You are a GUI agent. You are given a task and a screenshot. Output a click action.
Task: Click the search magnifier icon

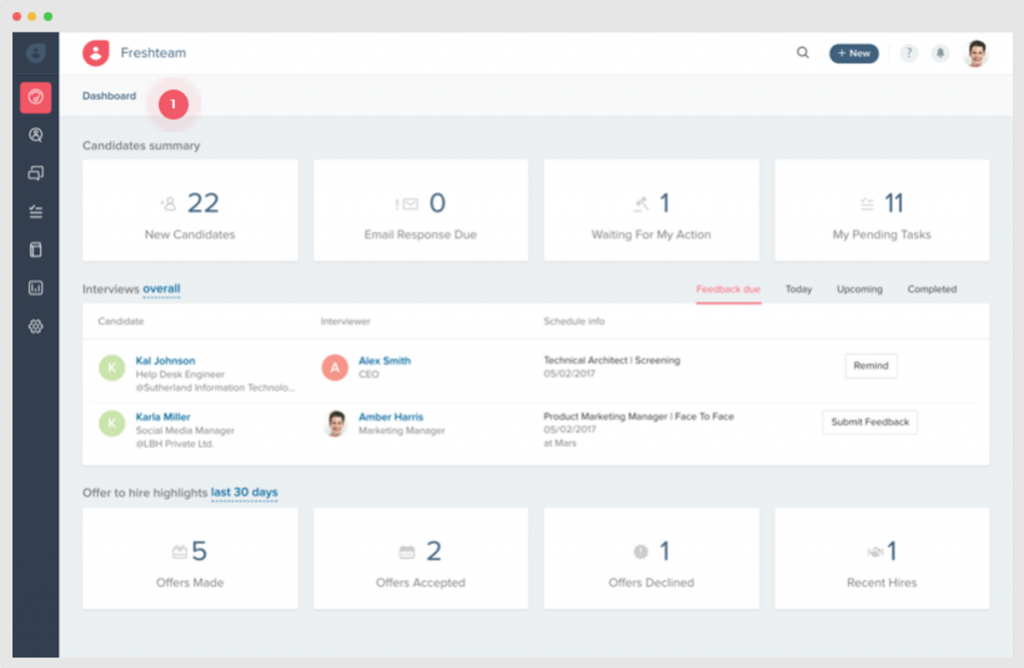click(802, 53)
